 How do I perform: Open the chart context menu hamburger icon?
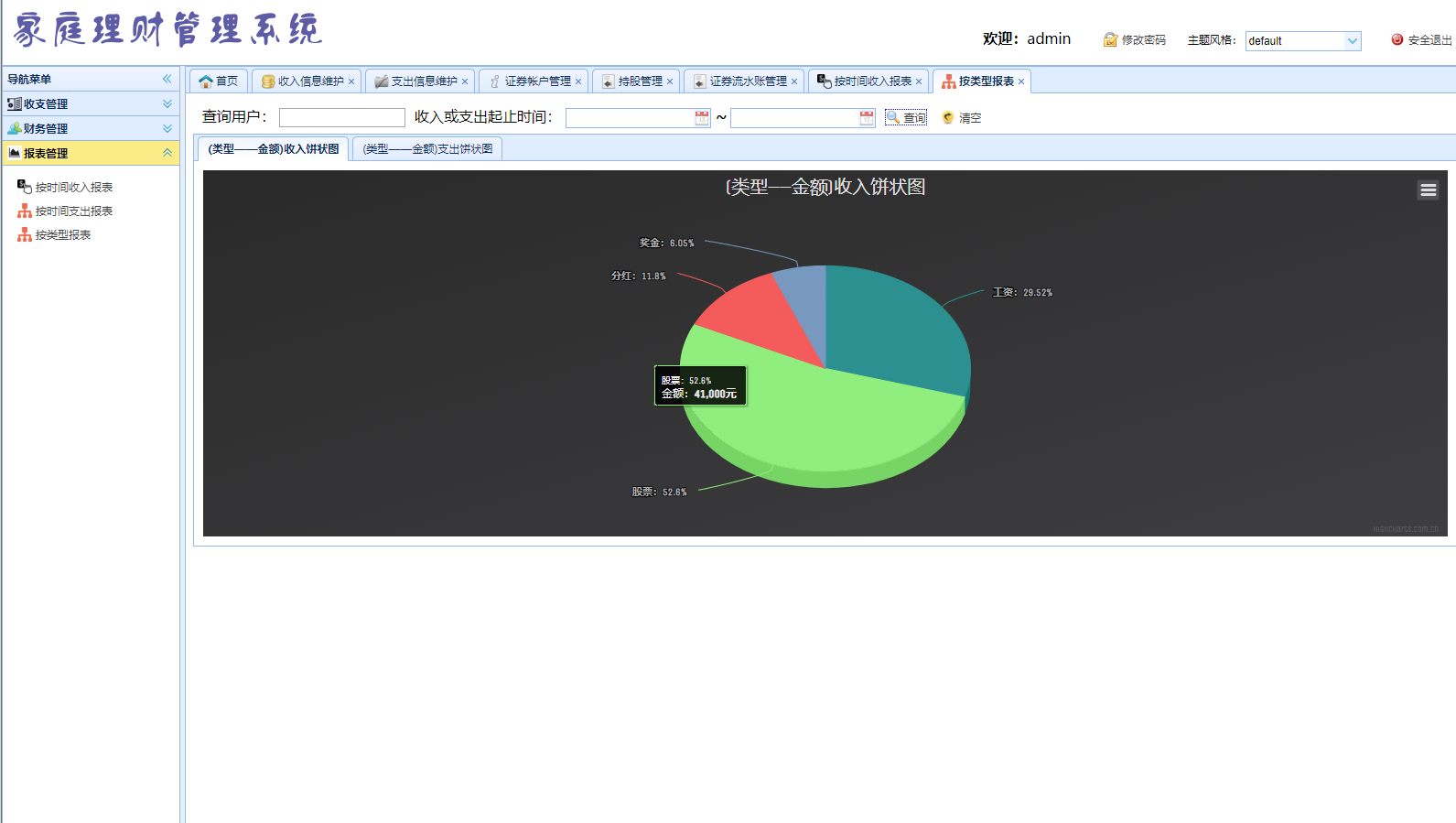click(1428, 190)
